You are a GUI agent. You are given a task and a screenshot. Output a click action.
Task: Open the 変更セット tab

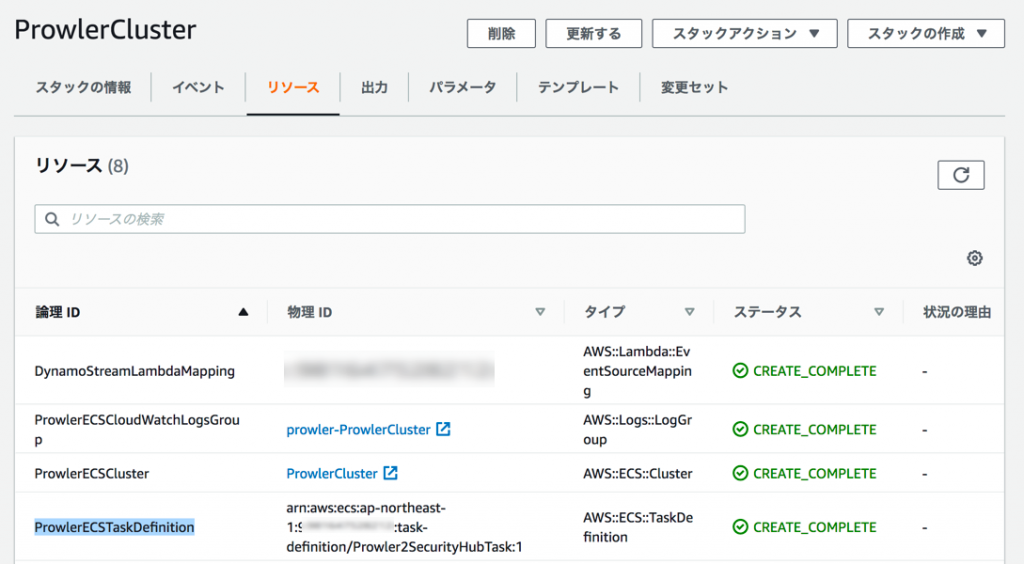[x=694, y=87]
